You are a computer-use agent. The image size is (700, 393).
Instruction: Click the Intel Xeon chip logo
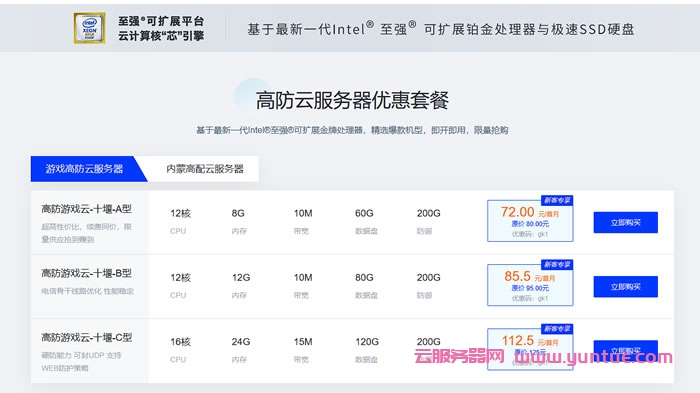click(x=90, y=28)
